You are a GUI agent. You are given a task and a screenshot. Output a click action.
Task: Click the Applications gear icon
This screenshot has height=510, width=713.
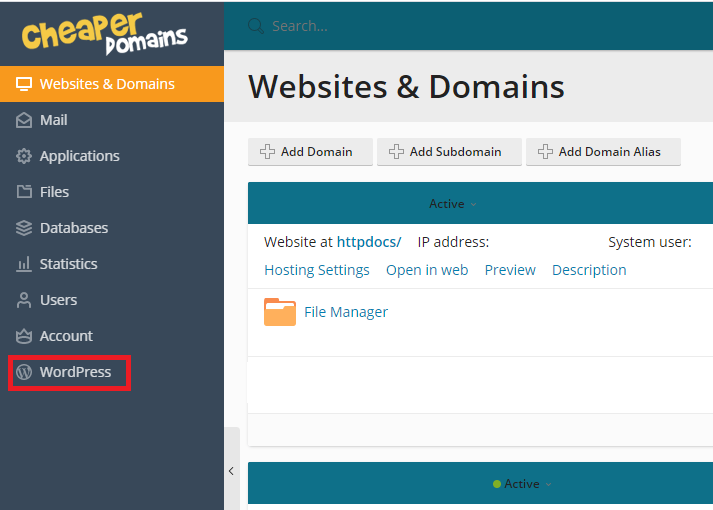pyautogui.click(x=24, y=156)
